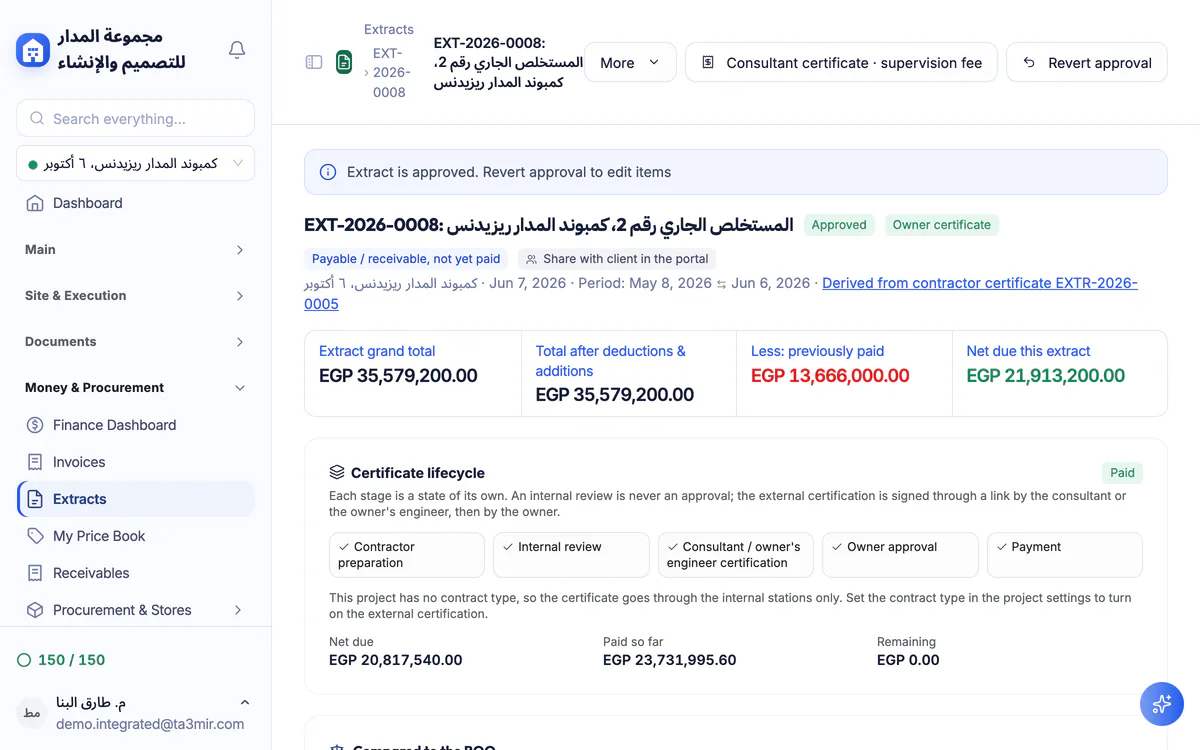
Task: Click the Consultant certificate receipt icon
Action: click(708, 62)
